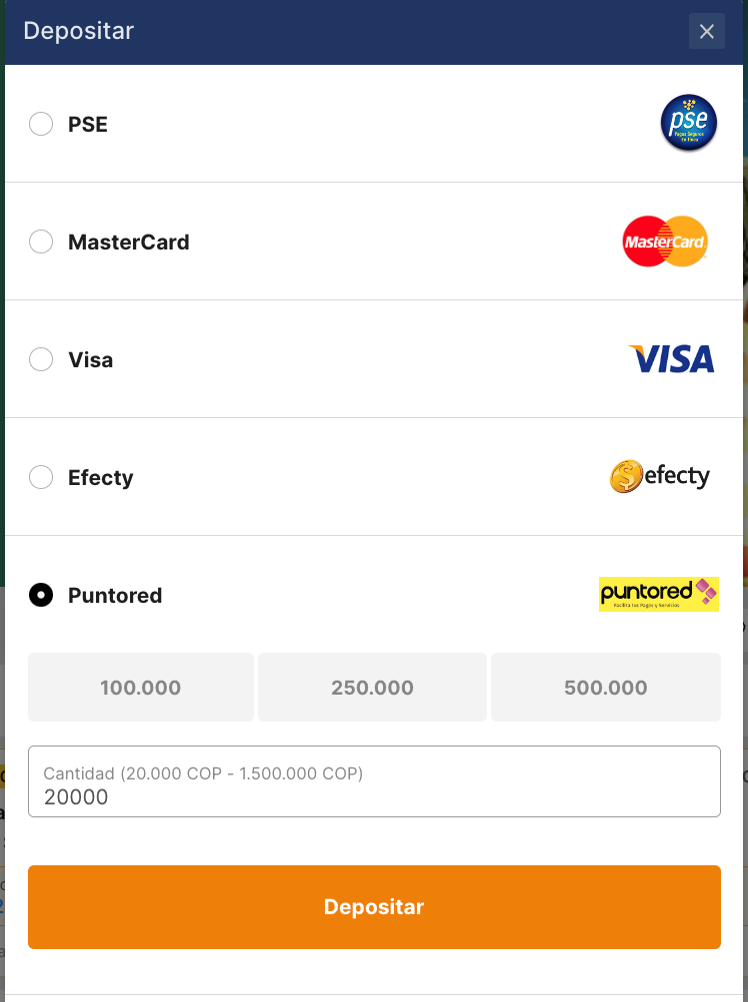
Task: Click the Puntored logo icon
Action: (x=659, y=594)
